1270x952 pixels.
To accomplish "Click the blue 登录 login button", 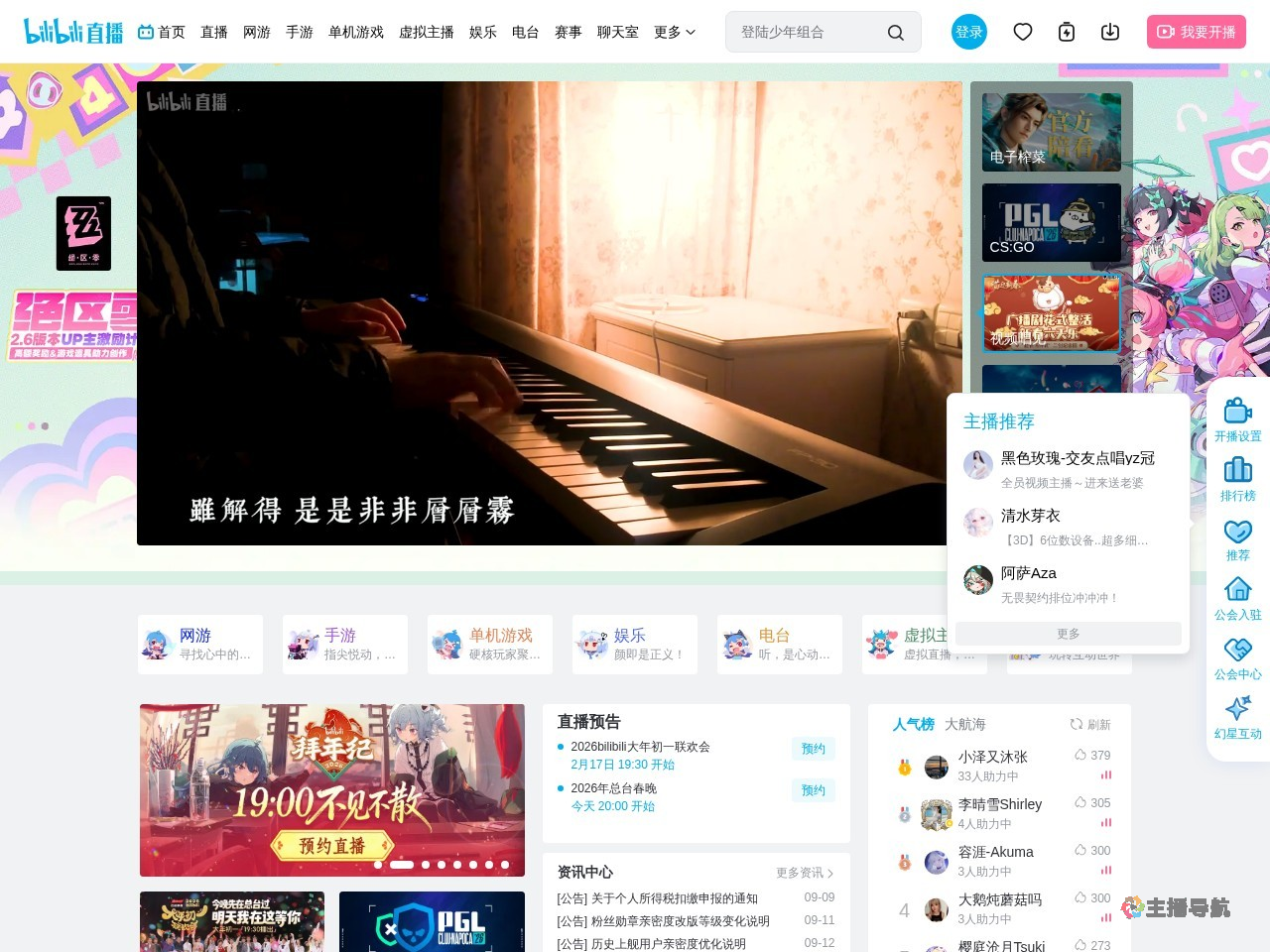I will (968, 32).
